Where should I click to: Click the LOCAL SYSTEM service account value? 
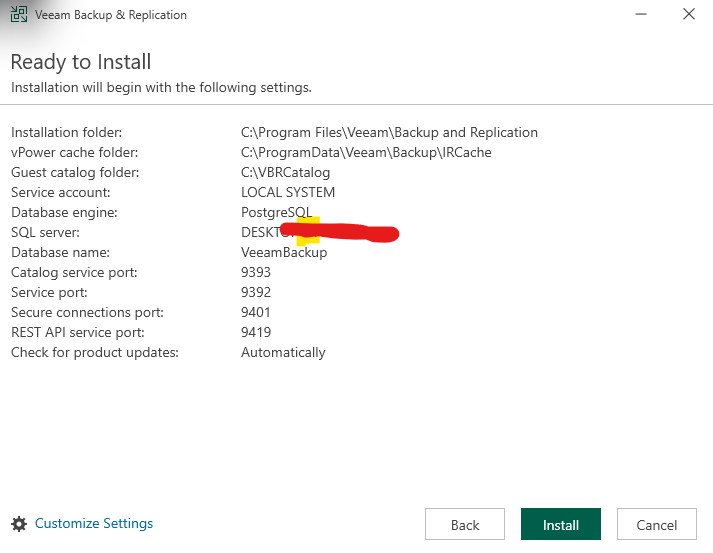[x=288, y=192]
